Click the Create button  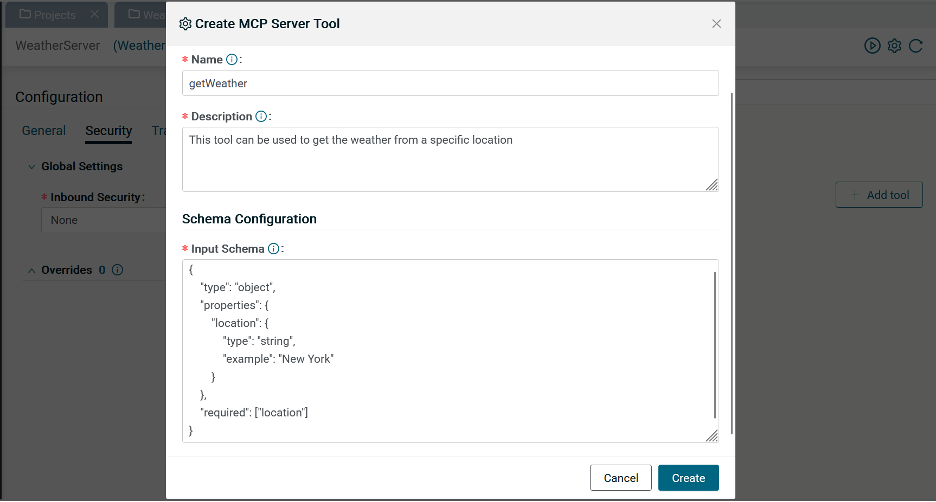[x=688, y=478]
